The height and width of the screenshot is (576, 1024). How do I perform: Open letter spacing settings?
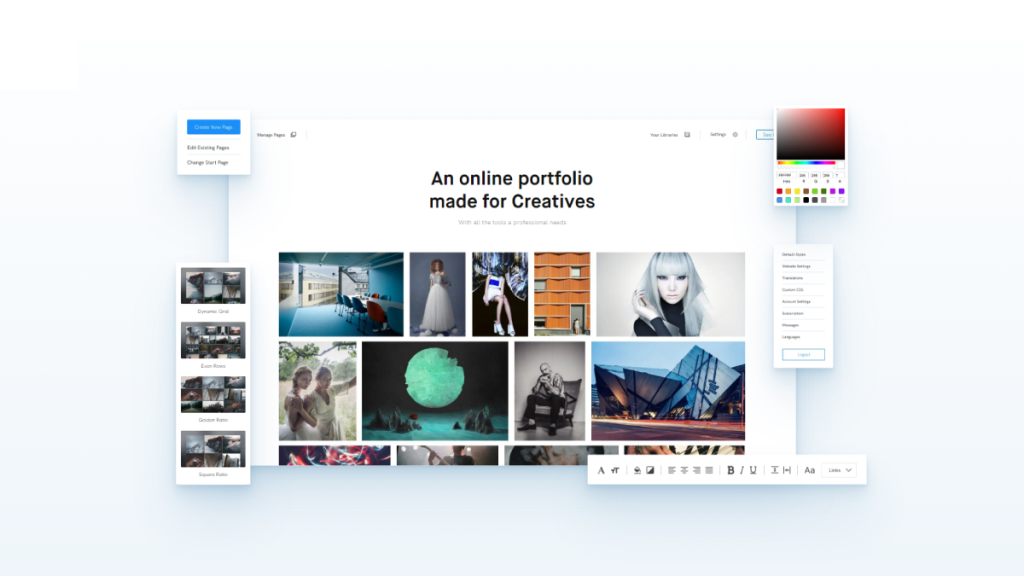coord(786,470)
